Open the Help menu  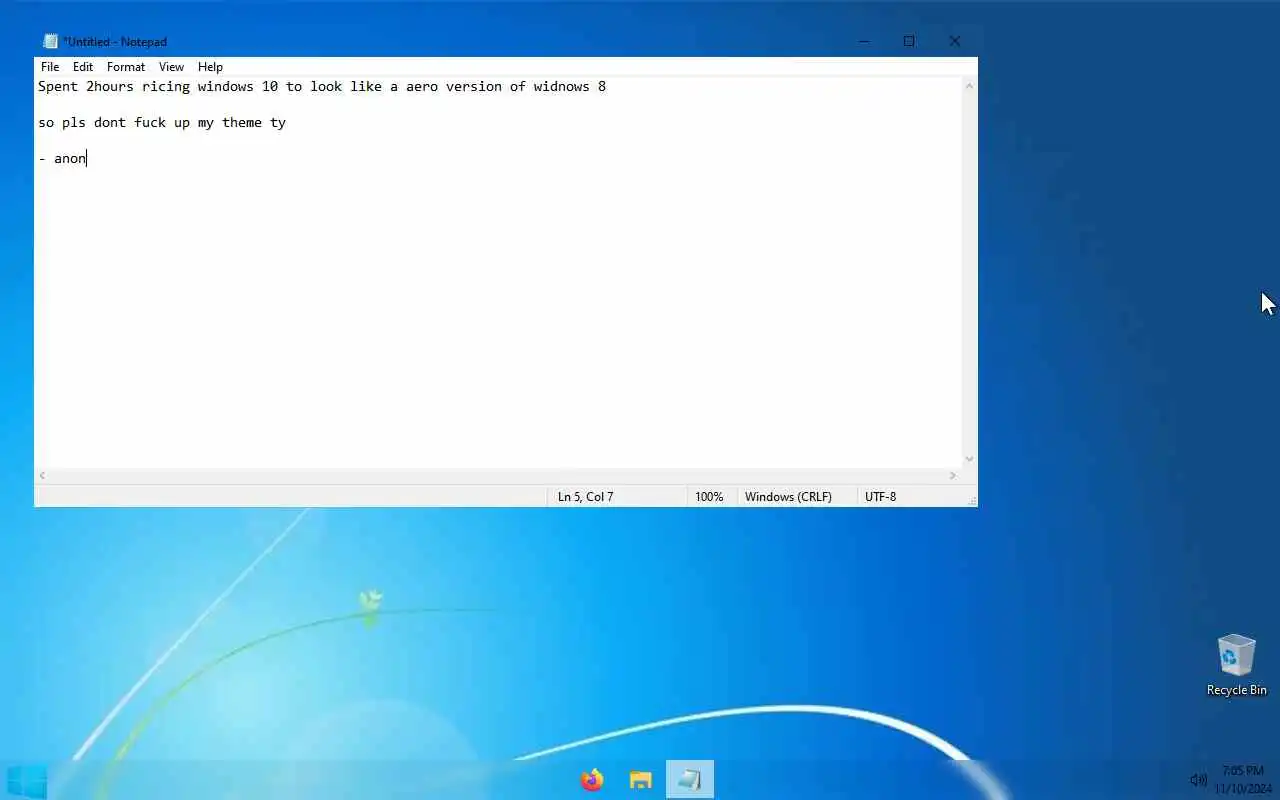[x=210, y=67]
